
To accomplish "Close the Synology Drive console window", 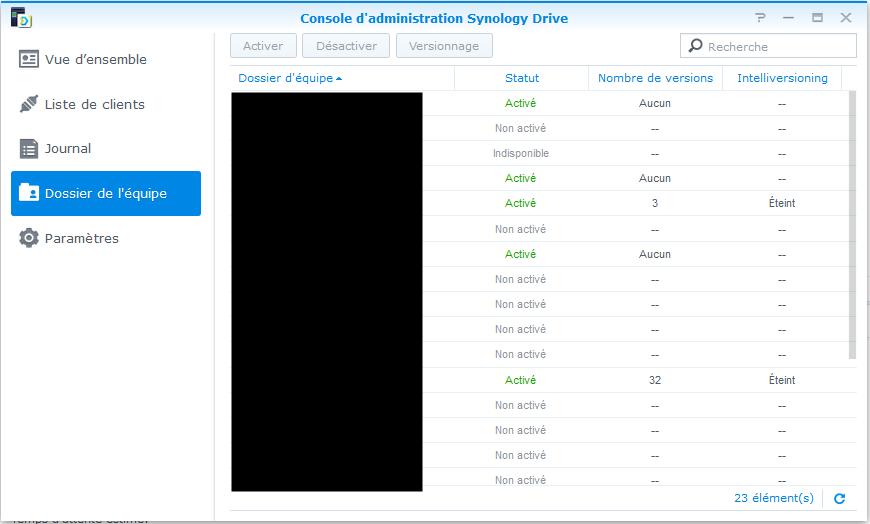I will [846, 18].
